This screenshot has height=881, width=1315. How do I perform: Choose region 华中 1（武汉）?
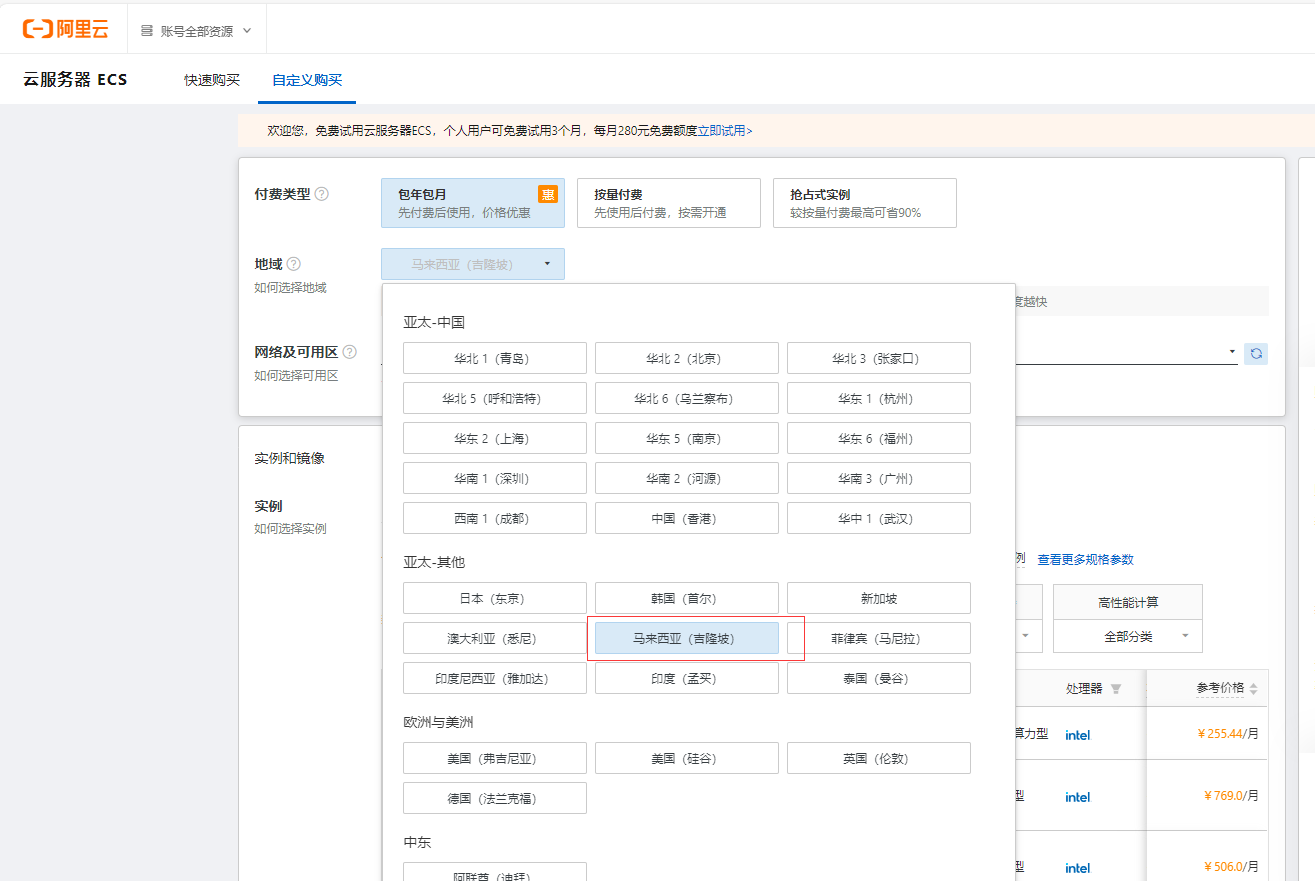pyautogui.click(x=879, y=518)
